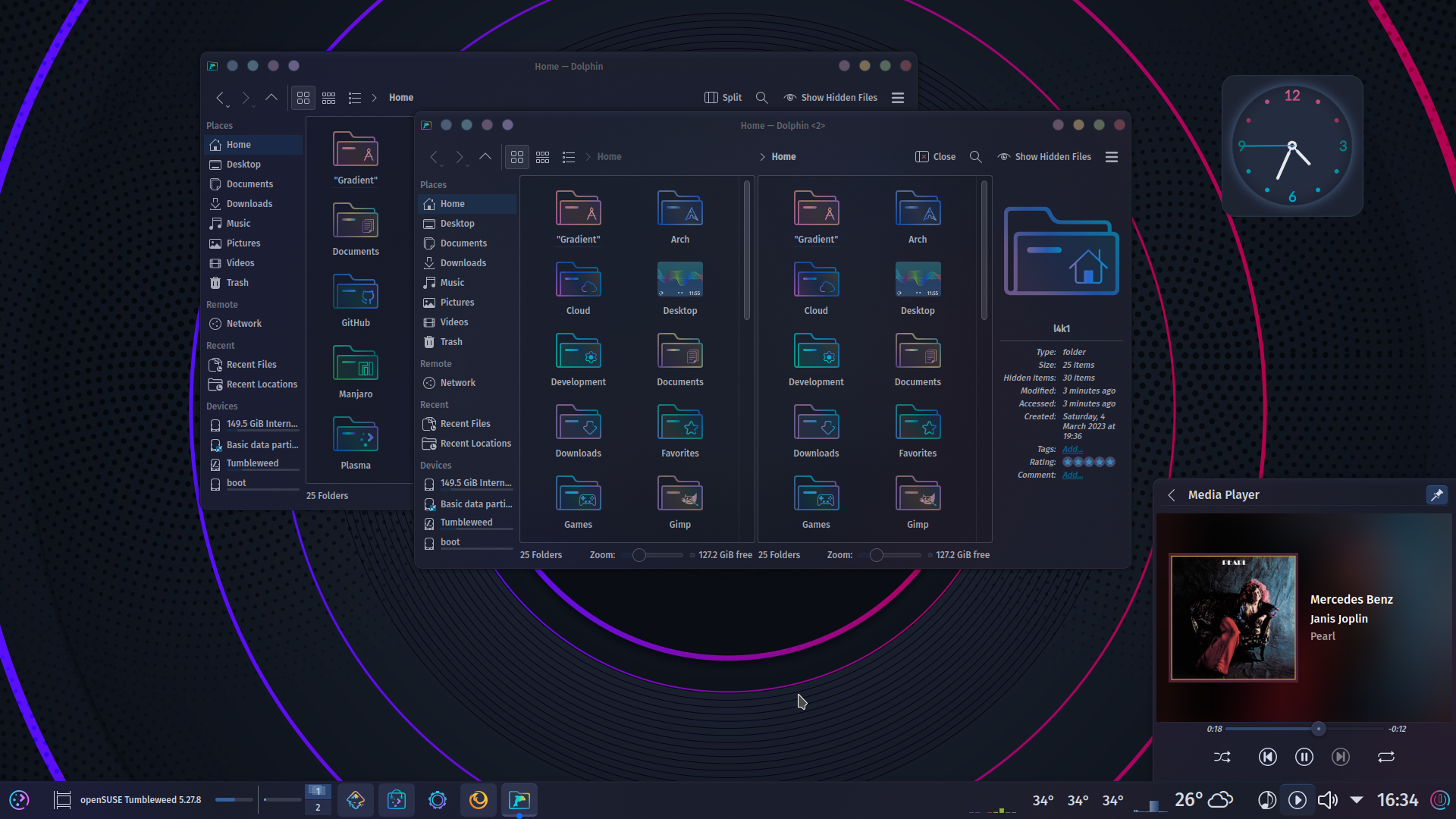Click Home breadcrumb in the right pane
Viewport: 1456px width, 819px height.
click(783, 157)
